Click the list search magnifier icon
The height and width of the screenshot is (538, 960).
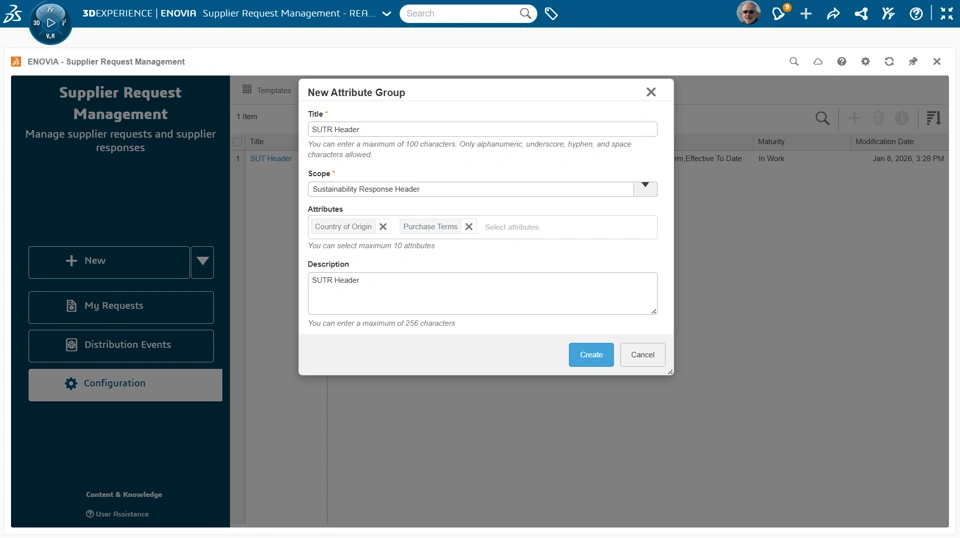[x=822, y=118]
